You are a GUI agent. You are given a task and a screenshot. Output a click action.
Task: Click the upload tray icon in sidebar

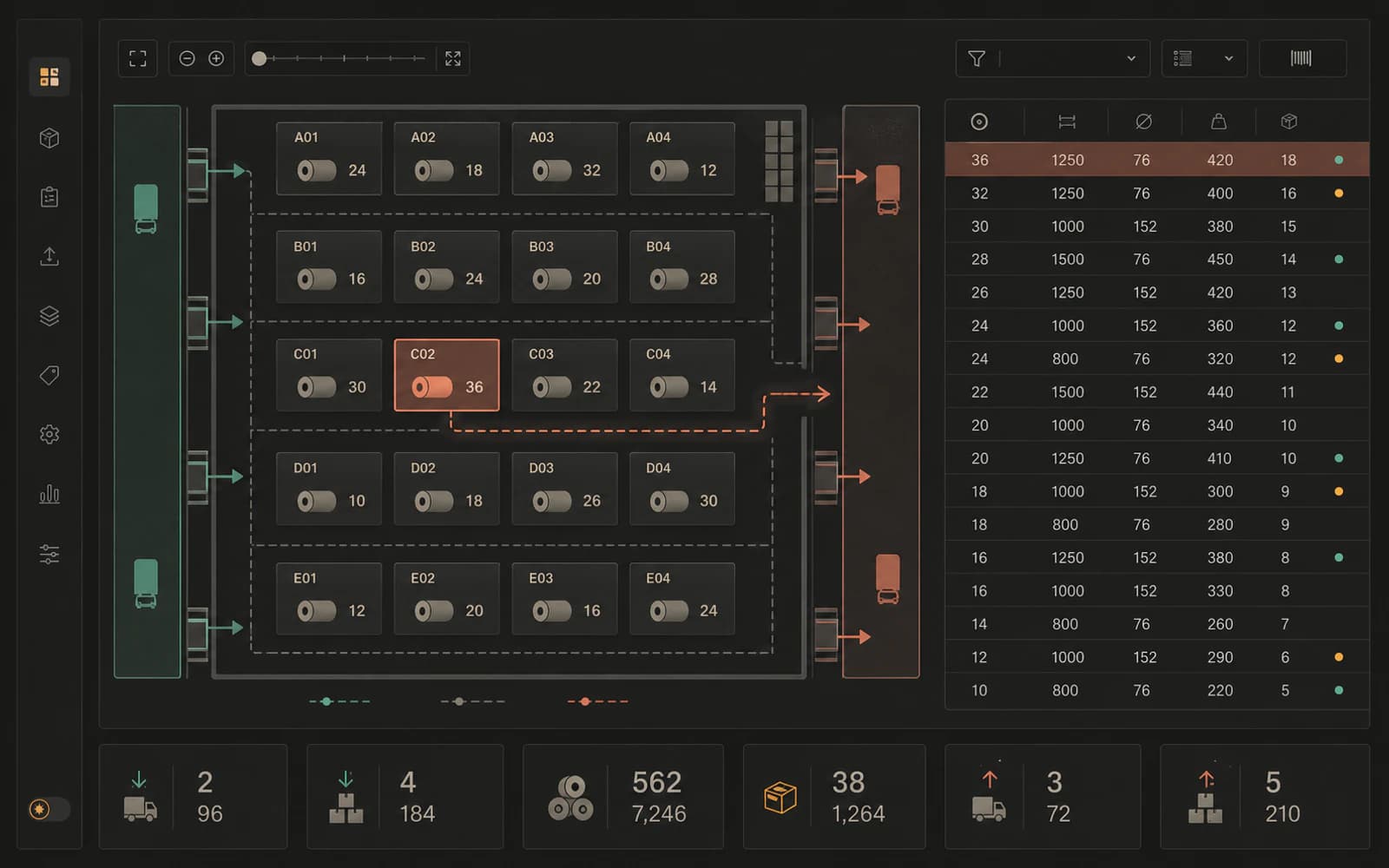pos(49,256)
